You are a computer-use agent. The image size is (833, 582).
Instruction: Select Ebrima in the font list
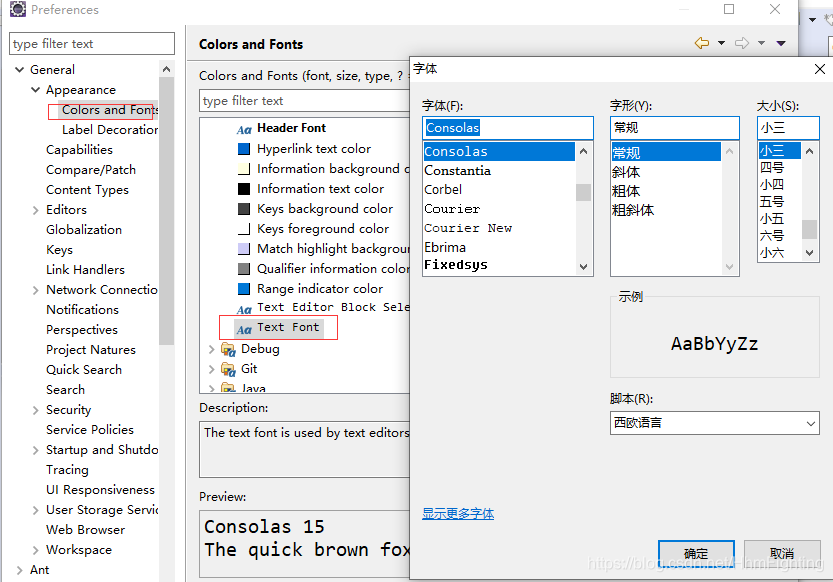point(445,247)
